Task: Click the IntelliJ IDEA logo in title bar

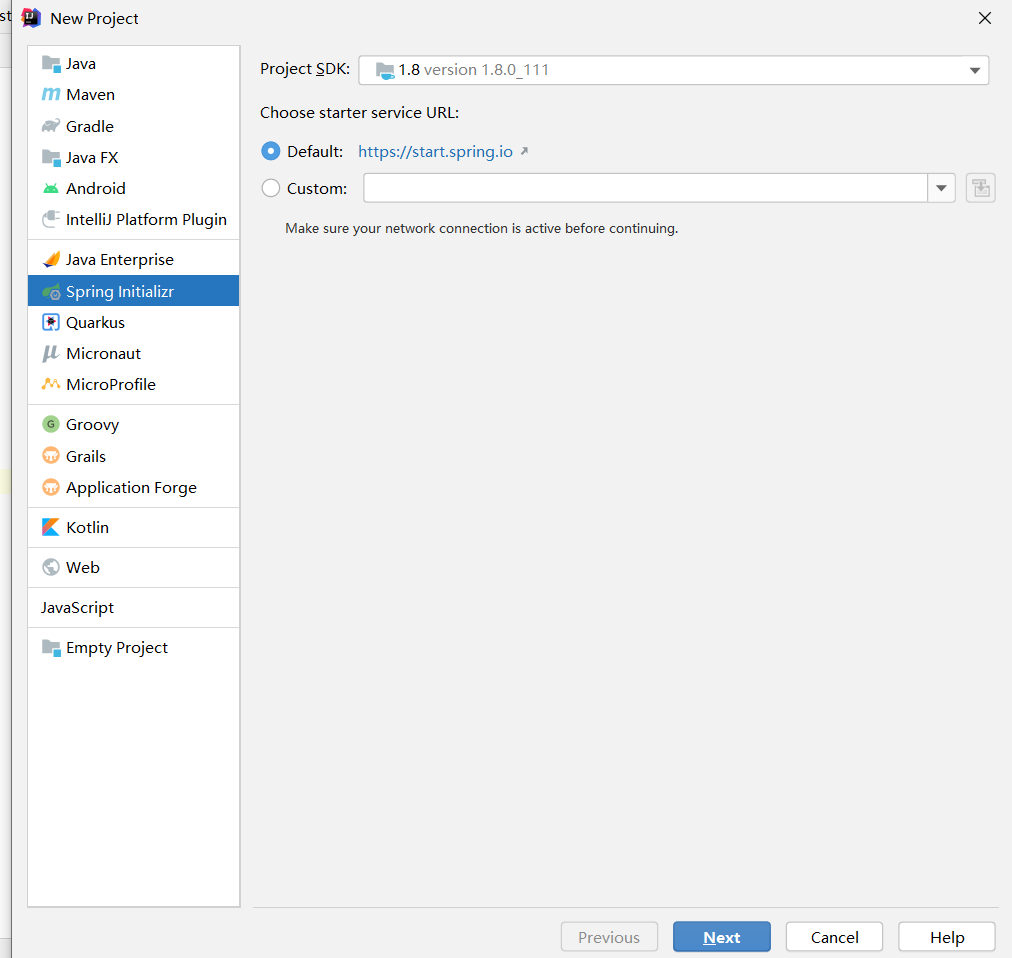Action: (31, 18)
